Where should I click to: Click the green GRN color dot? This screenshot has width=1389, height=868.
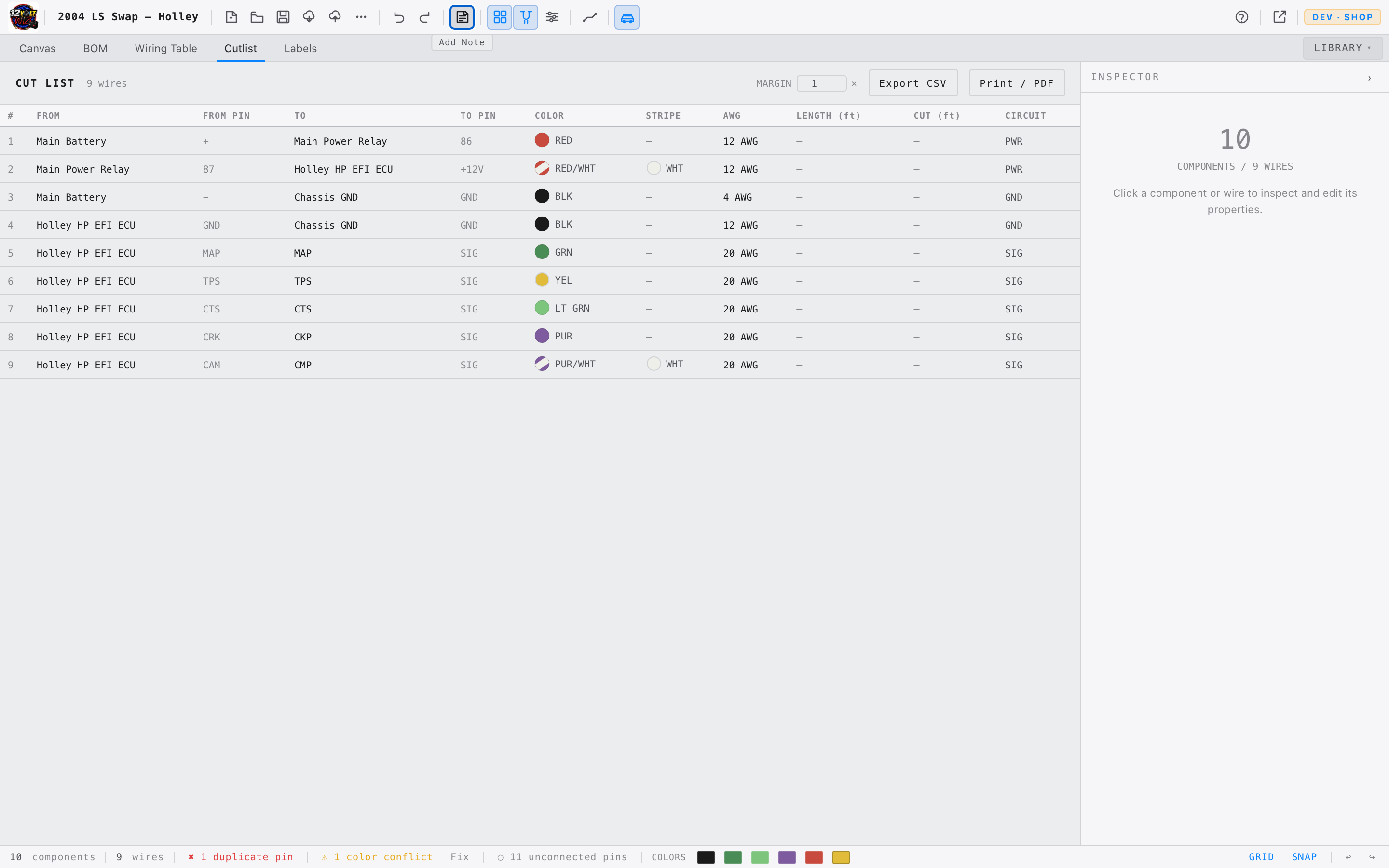[x=542, y=252]
